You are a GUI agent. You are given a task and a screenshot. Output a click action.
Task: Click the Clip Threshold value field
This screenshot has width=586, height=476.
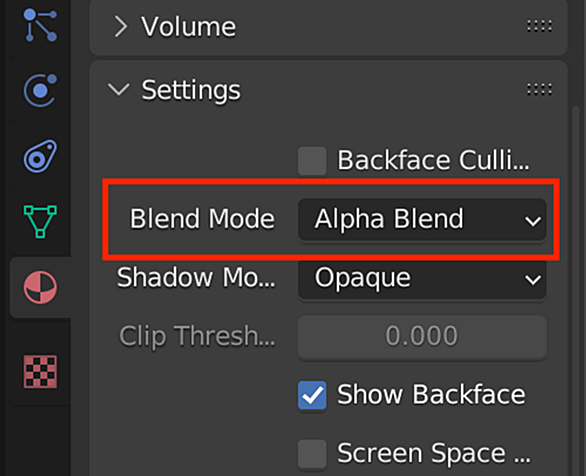point(422,336)
